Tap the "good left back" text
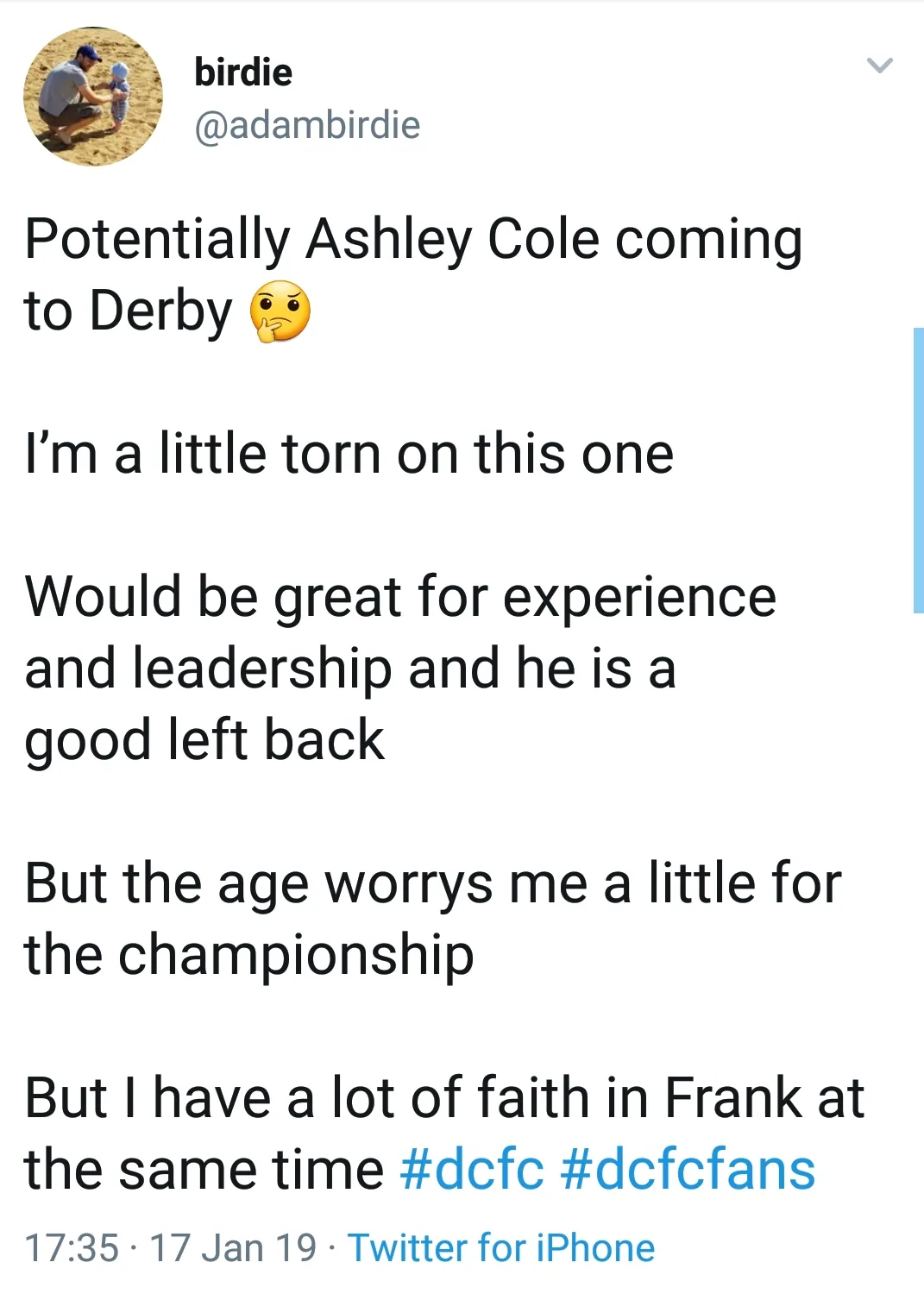This screenshot has width=924, height=1300. coord(204,740)
